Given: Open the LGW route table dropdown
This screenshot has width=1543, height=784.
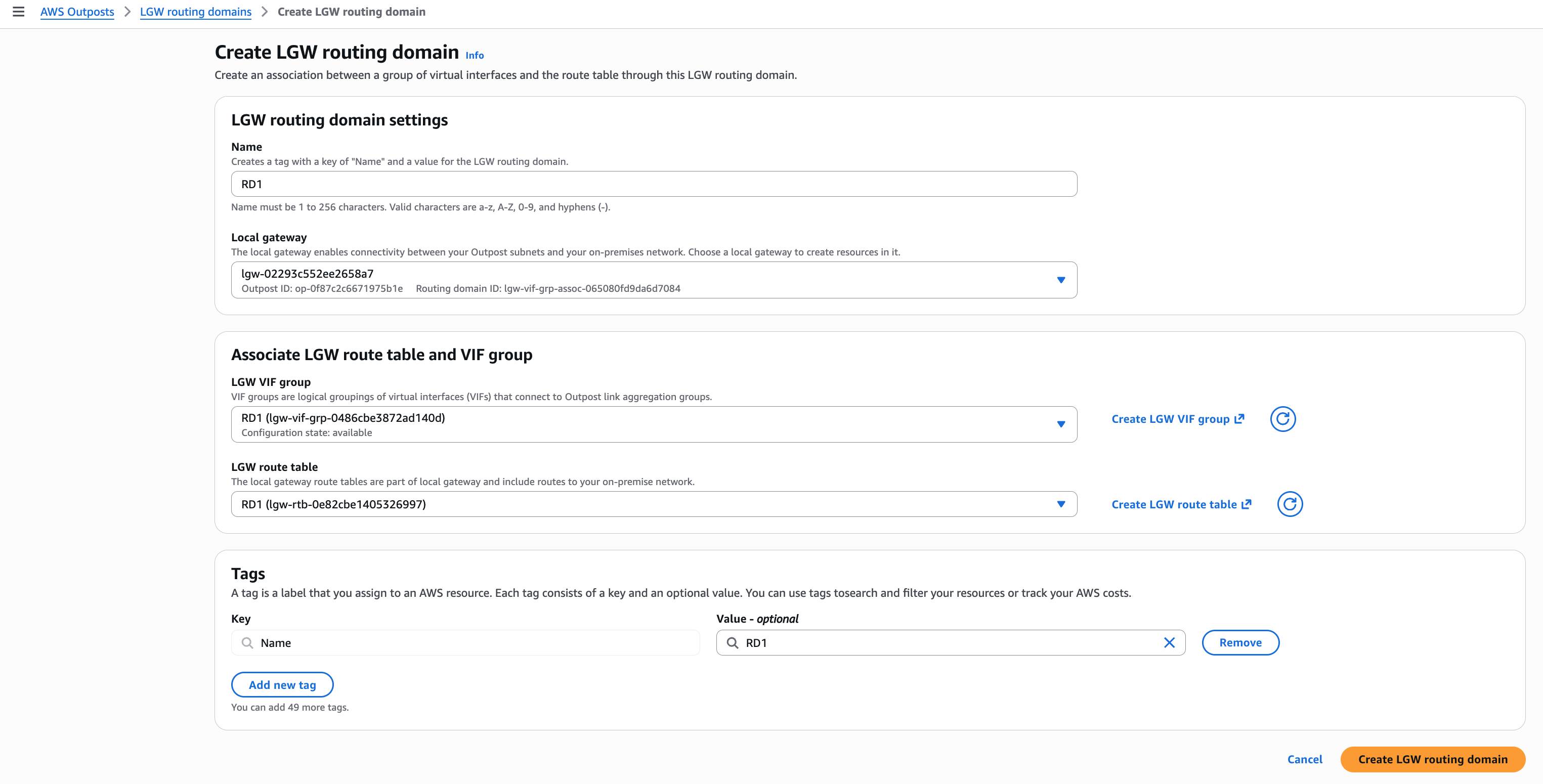Looking at the screenshot, I should tap(1061, 504).
